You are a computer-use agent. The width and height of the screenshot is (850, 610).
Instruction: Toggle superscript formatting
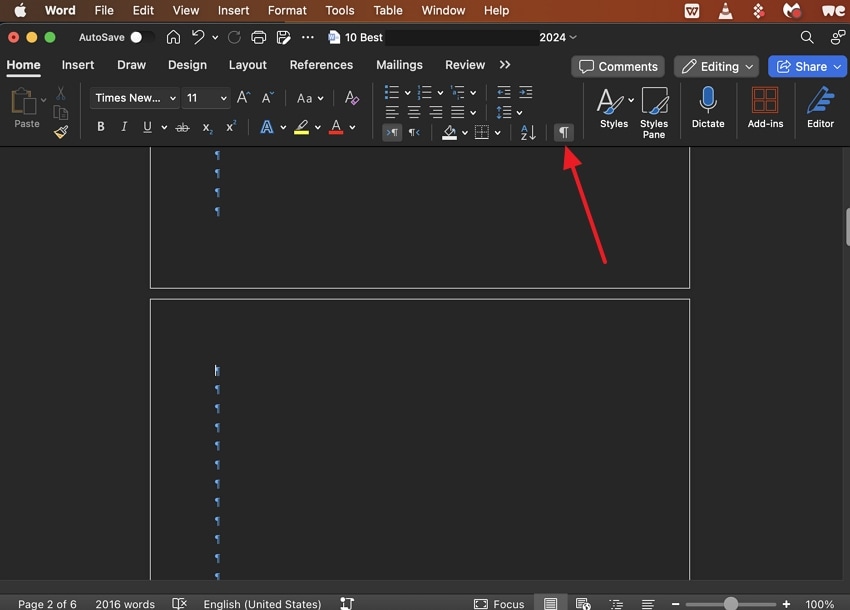coord(231,127)
